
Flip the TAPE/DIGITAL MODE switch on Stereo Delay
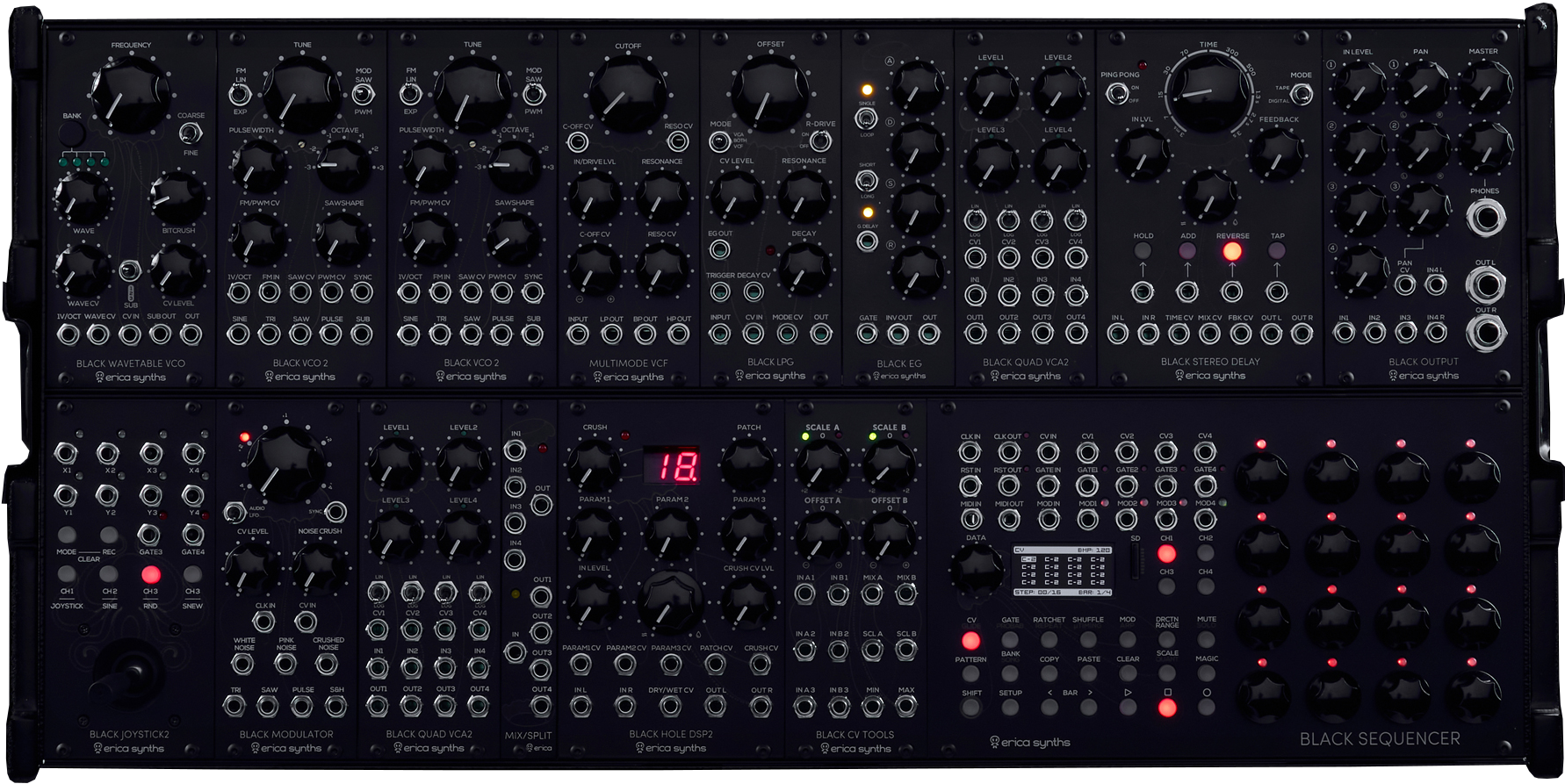(x=1301, y=93)
